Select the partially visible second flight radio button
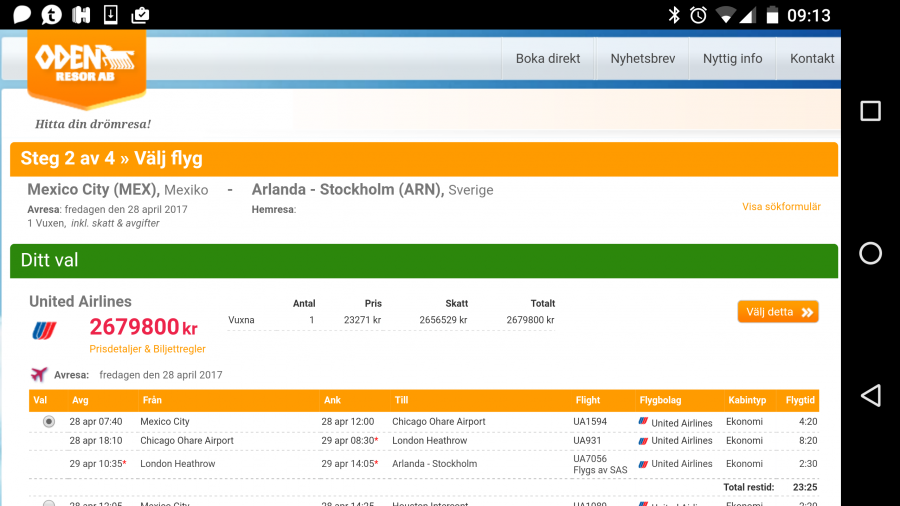Image resolution: width=900 pixels, height=506 pixels. (x=48, y=503)
